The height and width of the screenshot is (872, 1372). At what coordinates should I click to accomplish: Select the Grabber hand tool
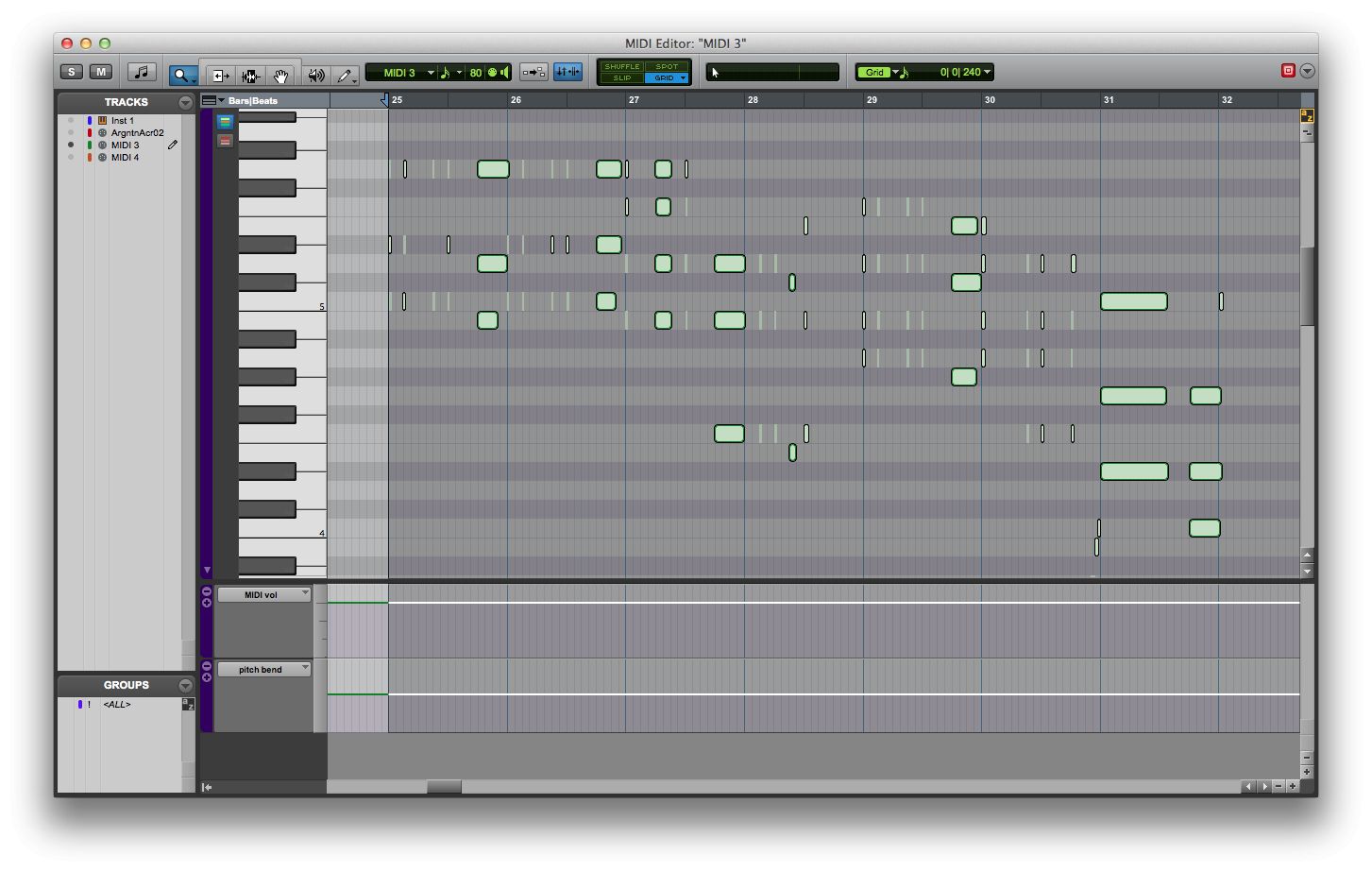click(280, 75)
